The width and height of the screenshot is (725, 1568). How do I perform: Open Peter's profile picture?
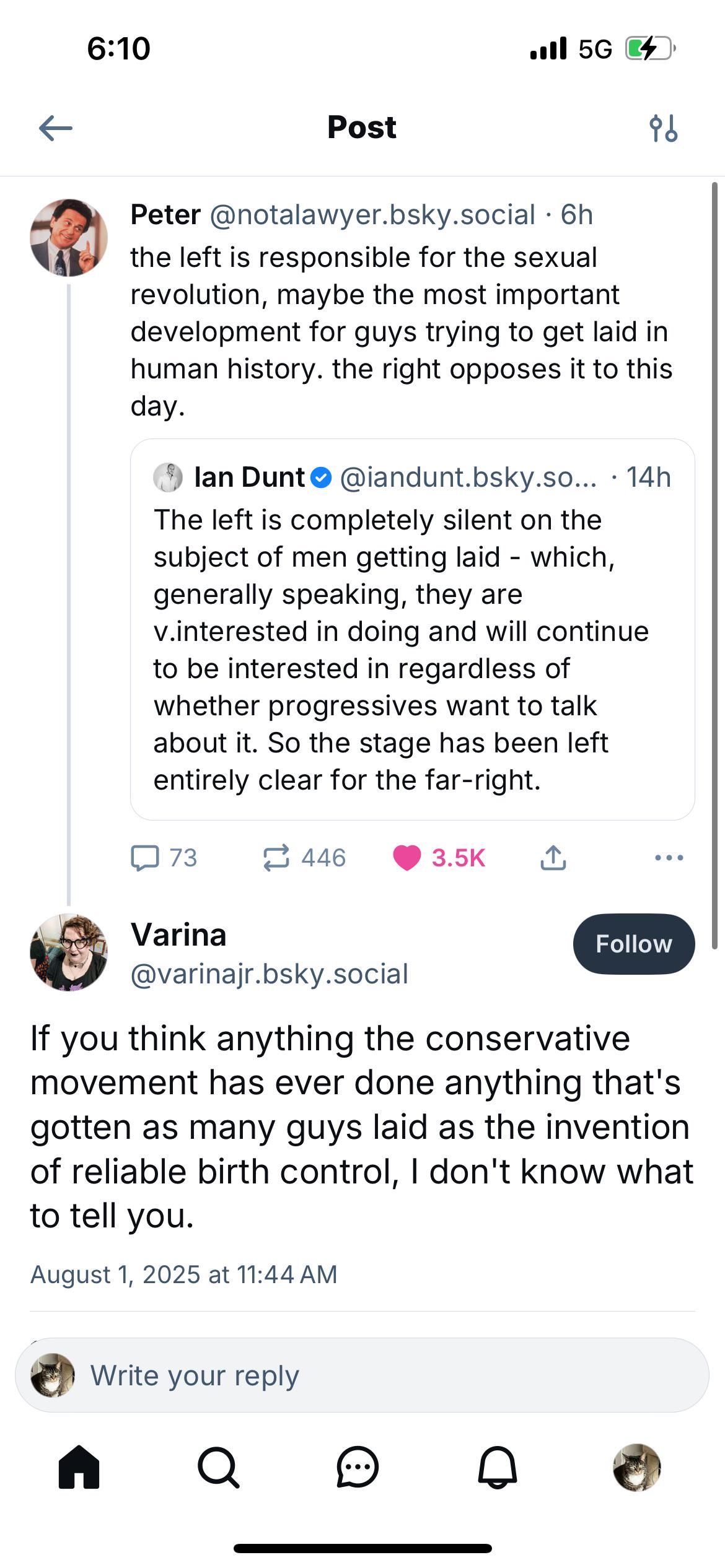coord(69,237)
